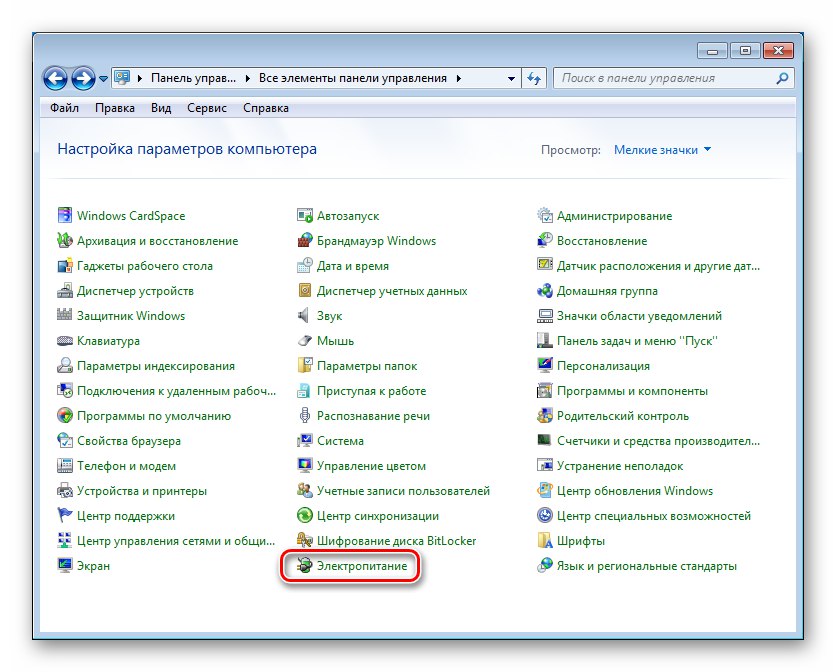Click the Мышь mouse icon
Viewport: 836px width, 672px height.
pos(304,340)
